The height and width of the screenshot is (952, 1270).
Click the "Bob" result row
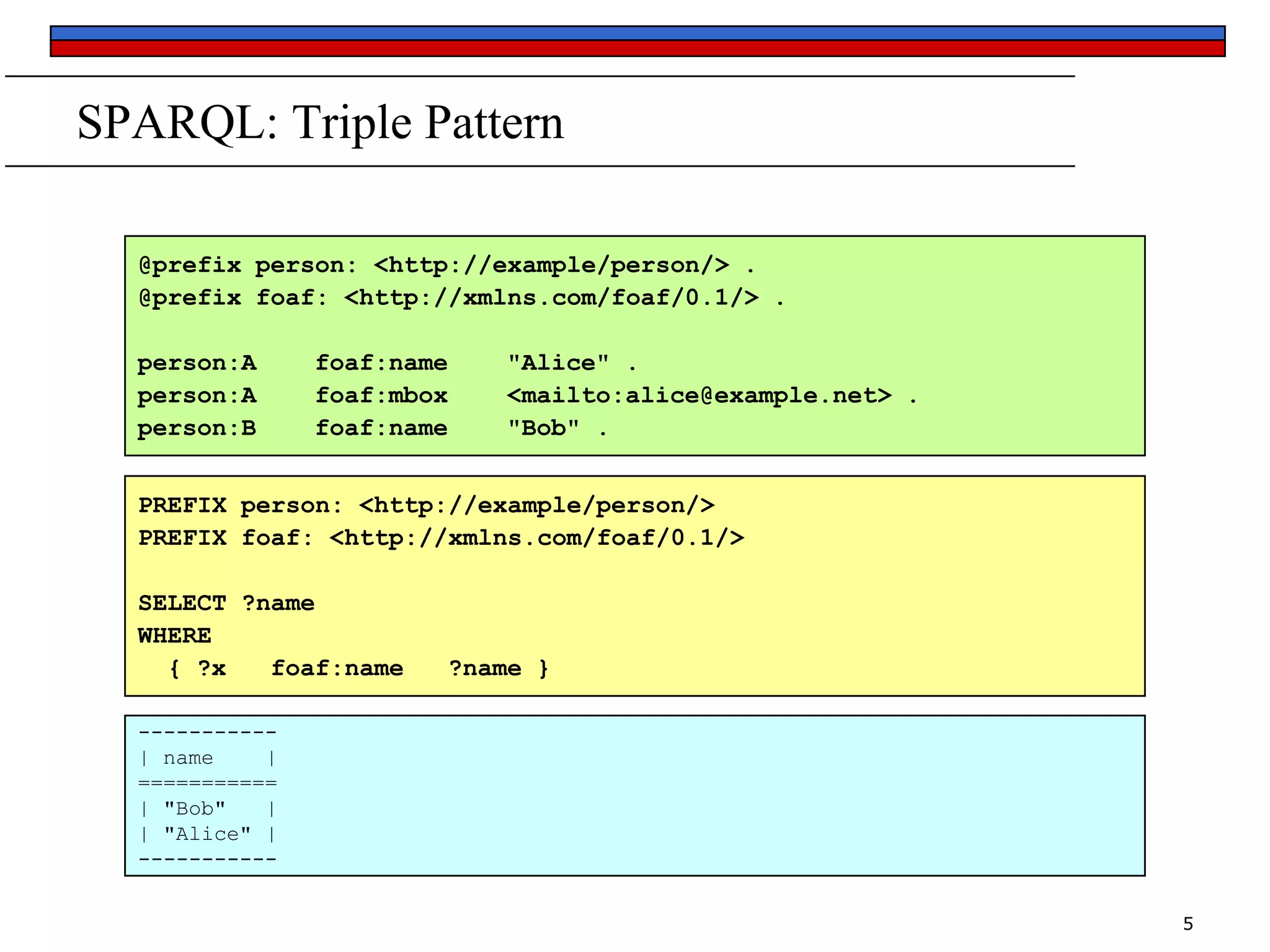point(208,809)
